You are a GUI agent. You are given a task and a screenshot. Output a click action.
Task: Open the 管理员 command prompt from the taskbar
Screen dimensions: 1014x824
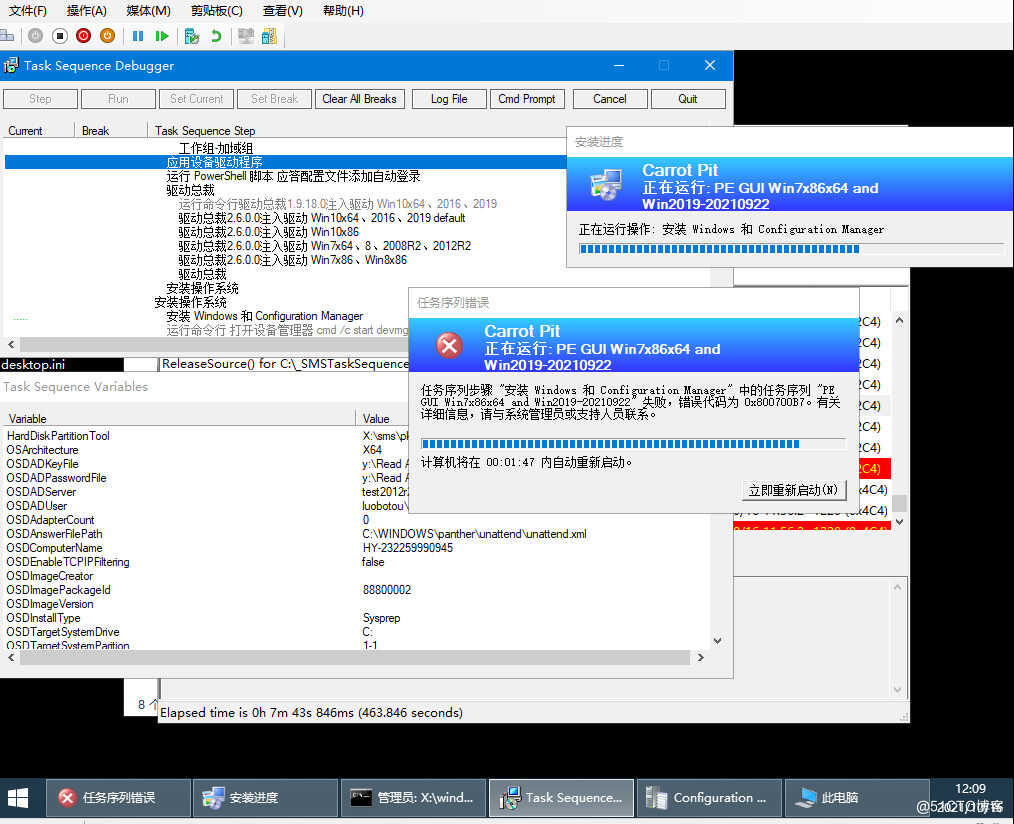(414, 797)
